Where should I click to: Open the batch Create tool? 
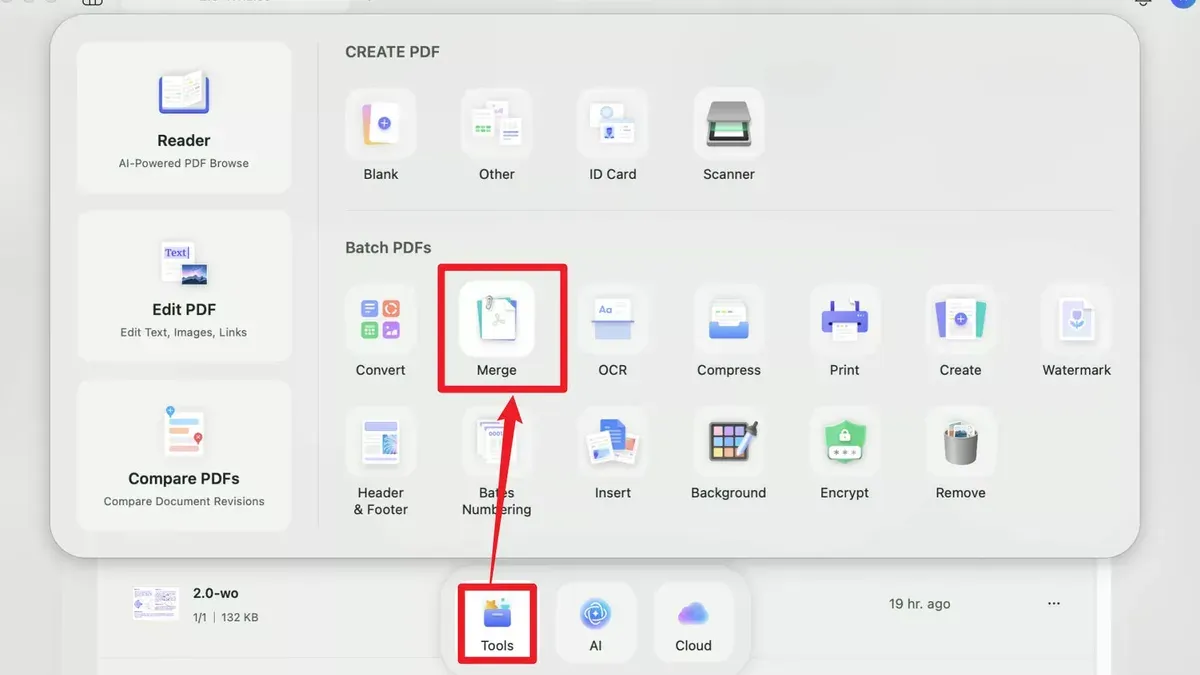click(x=961, y=332)
